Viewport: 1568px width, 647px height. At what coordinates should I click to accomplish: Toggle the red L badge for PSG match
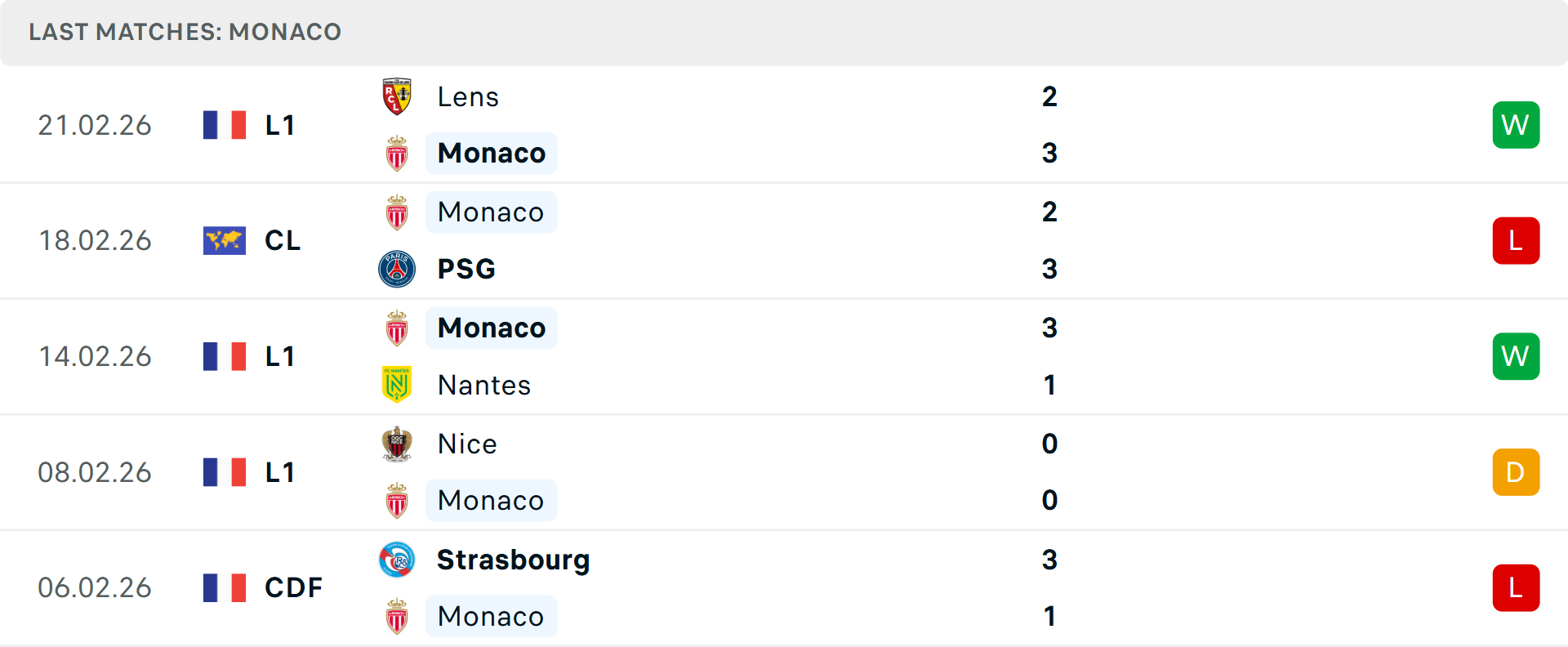(1517, 240)
